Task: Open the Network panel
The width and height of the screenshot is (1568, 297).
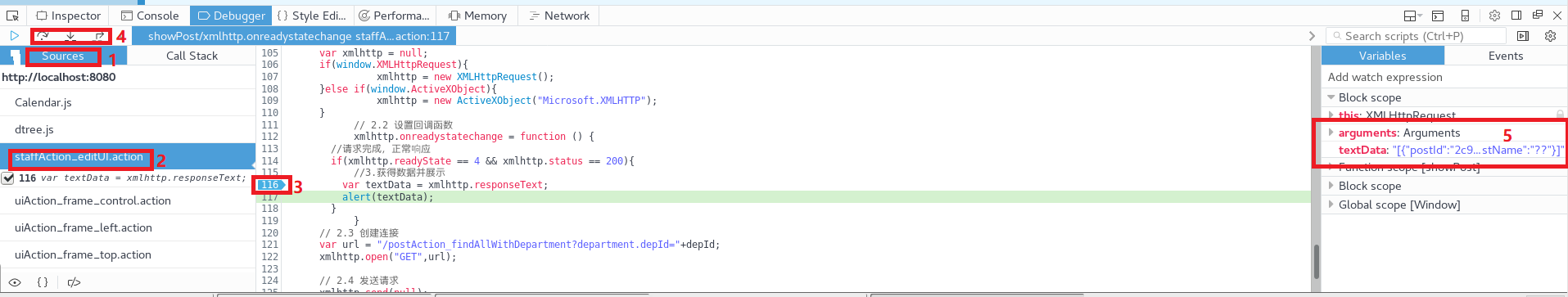Action: 559,16
